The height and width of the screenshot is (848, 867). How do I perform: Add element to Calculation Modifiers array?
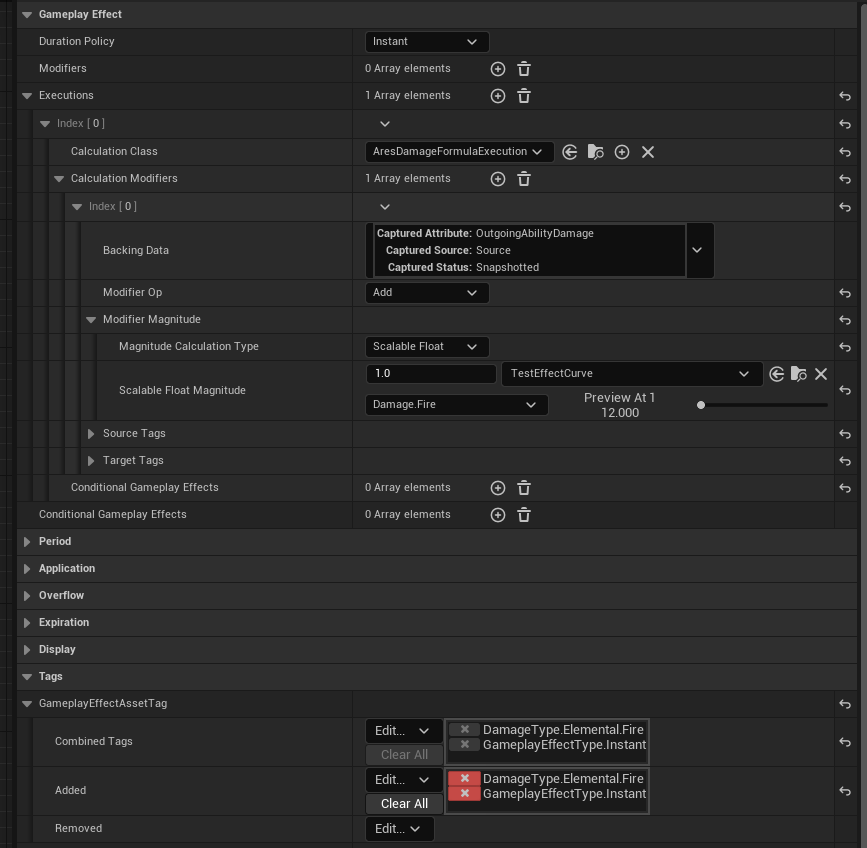(498, 179)
